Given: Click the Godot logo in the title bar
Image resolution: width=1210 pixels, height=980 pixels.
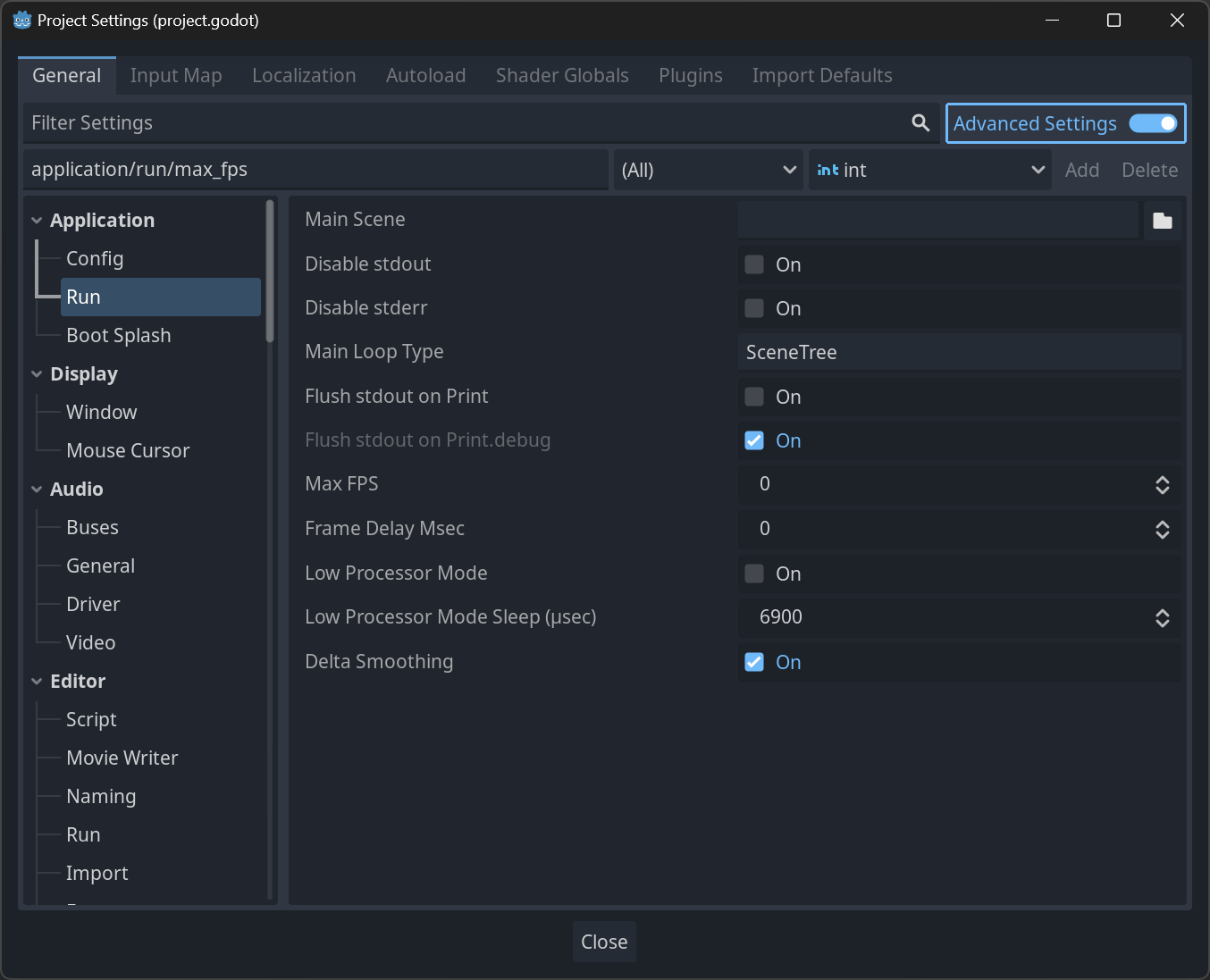Looking at the screenshot, I should point(22,20).
